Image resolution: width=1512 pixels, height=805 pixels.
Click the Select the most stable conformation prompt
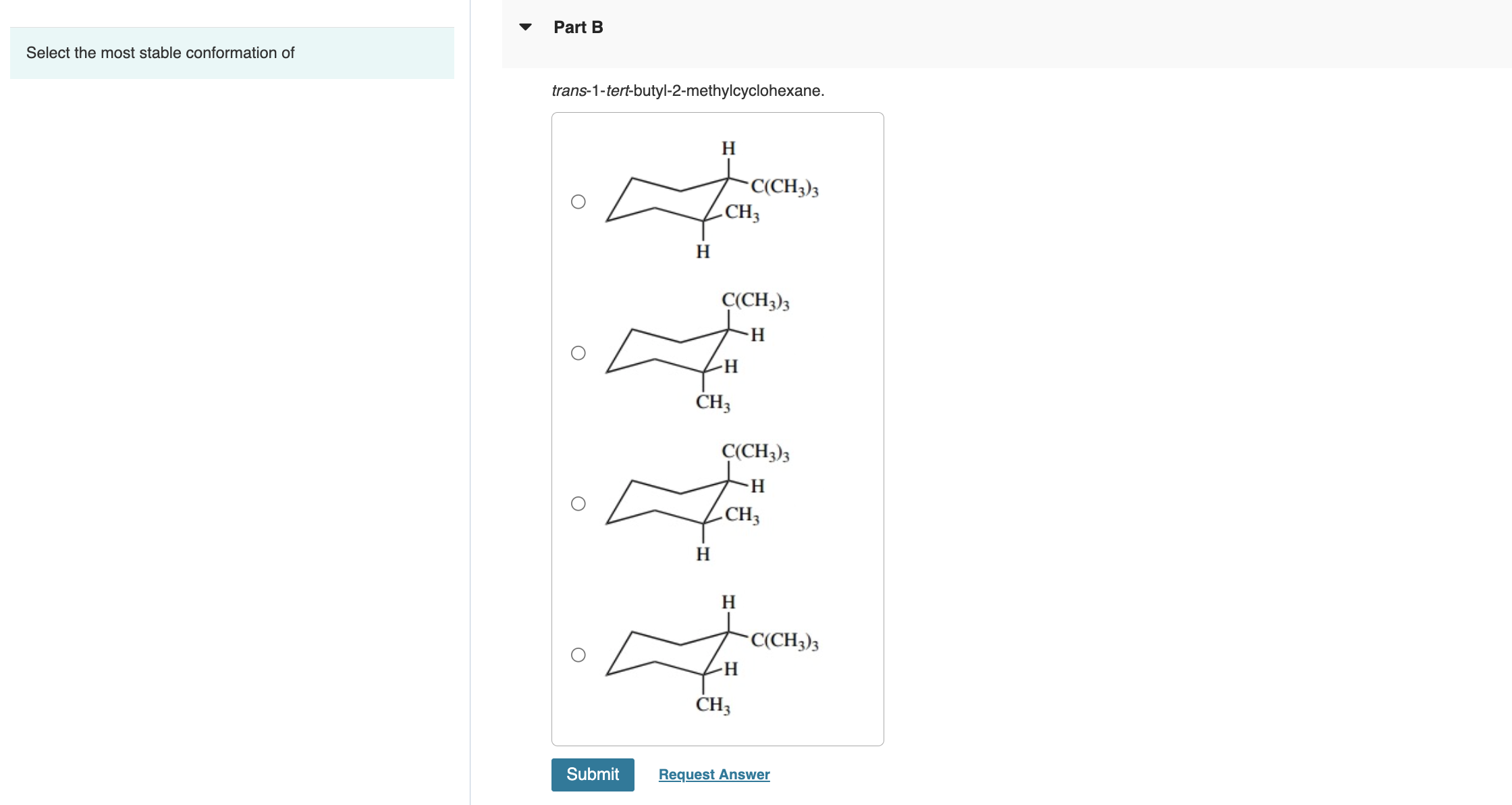(x=160, y=52)
